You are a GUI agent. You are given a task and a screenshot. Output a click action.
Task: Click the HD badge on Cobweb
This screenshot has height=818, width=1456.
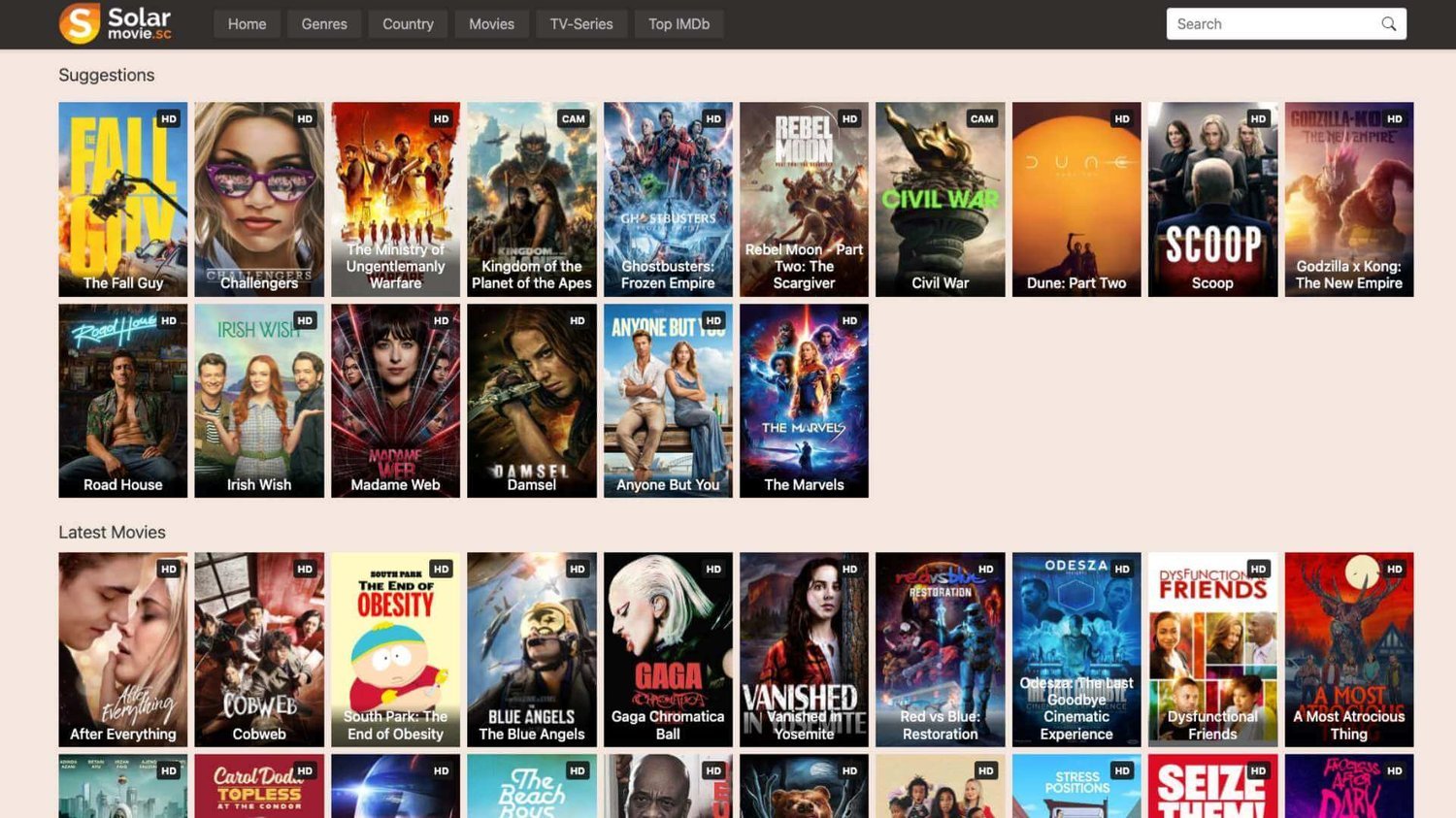[306, 569]
